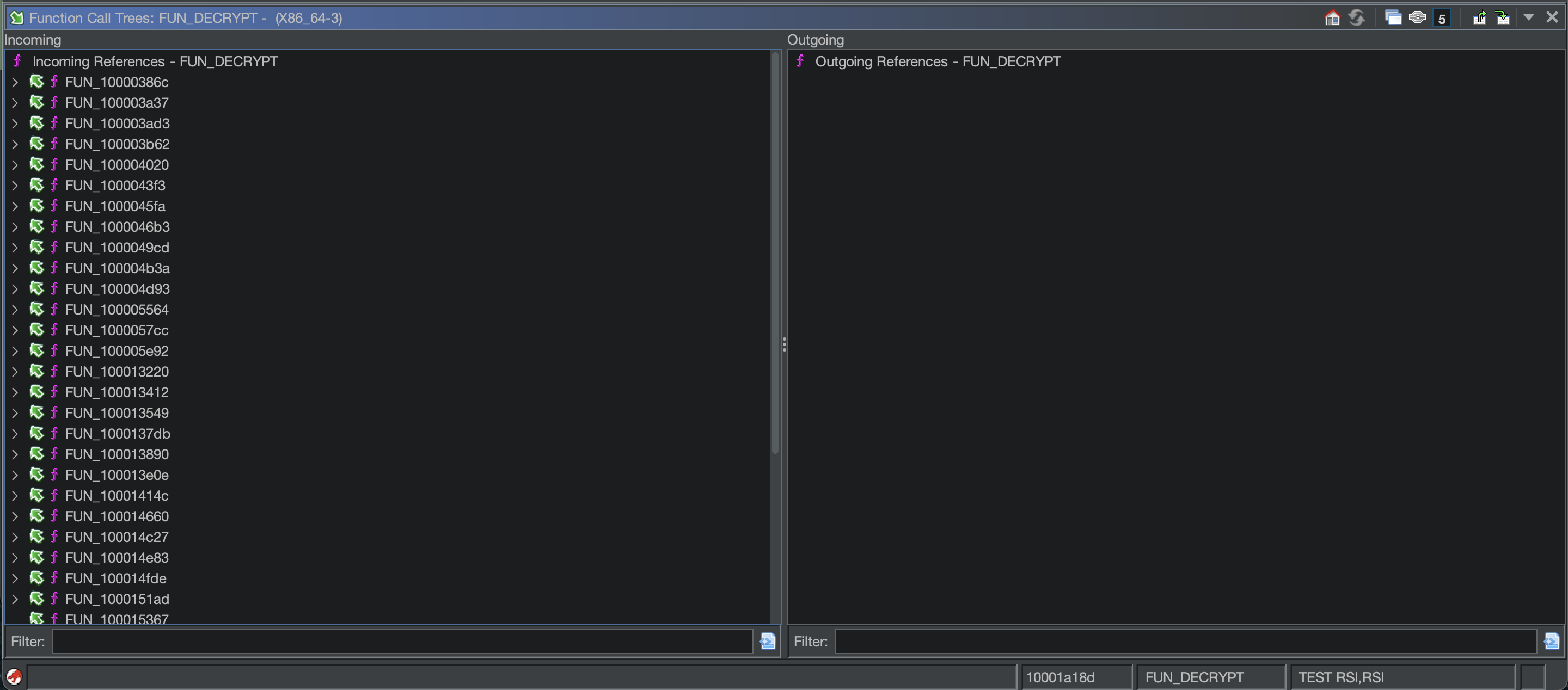
Task: Click the incoming-call icon beside FUN_10001414c
Action: tap(37, 495)
